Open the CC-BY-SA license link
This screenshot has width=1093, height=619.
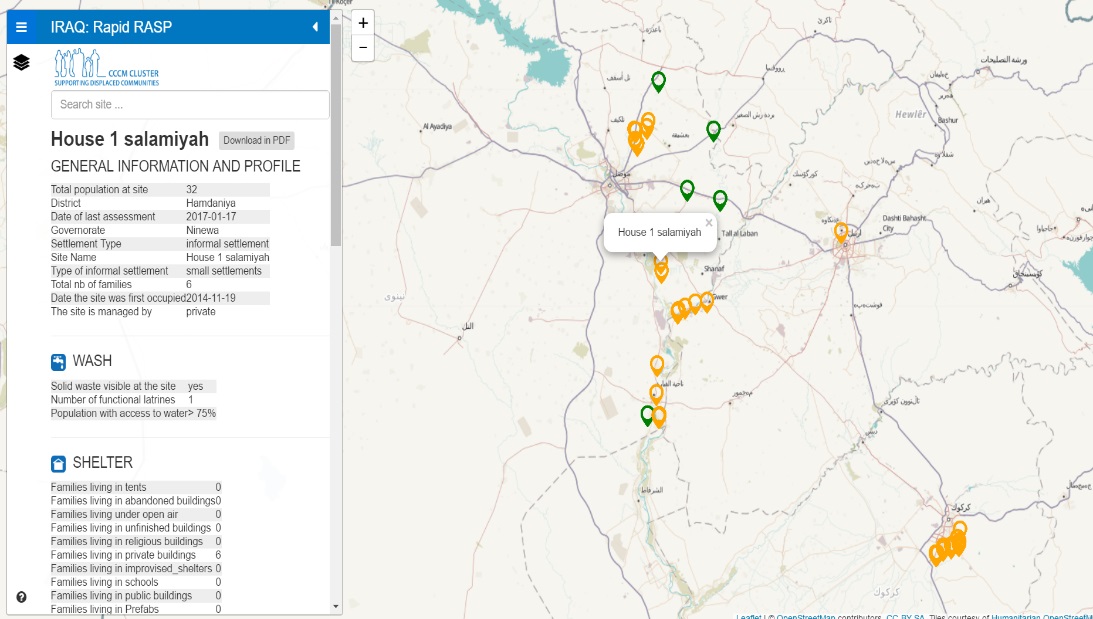pyautogui.click(x=905, y=616)
